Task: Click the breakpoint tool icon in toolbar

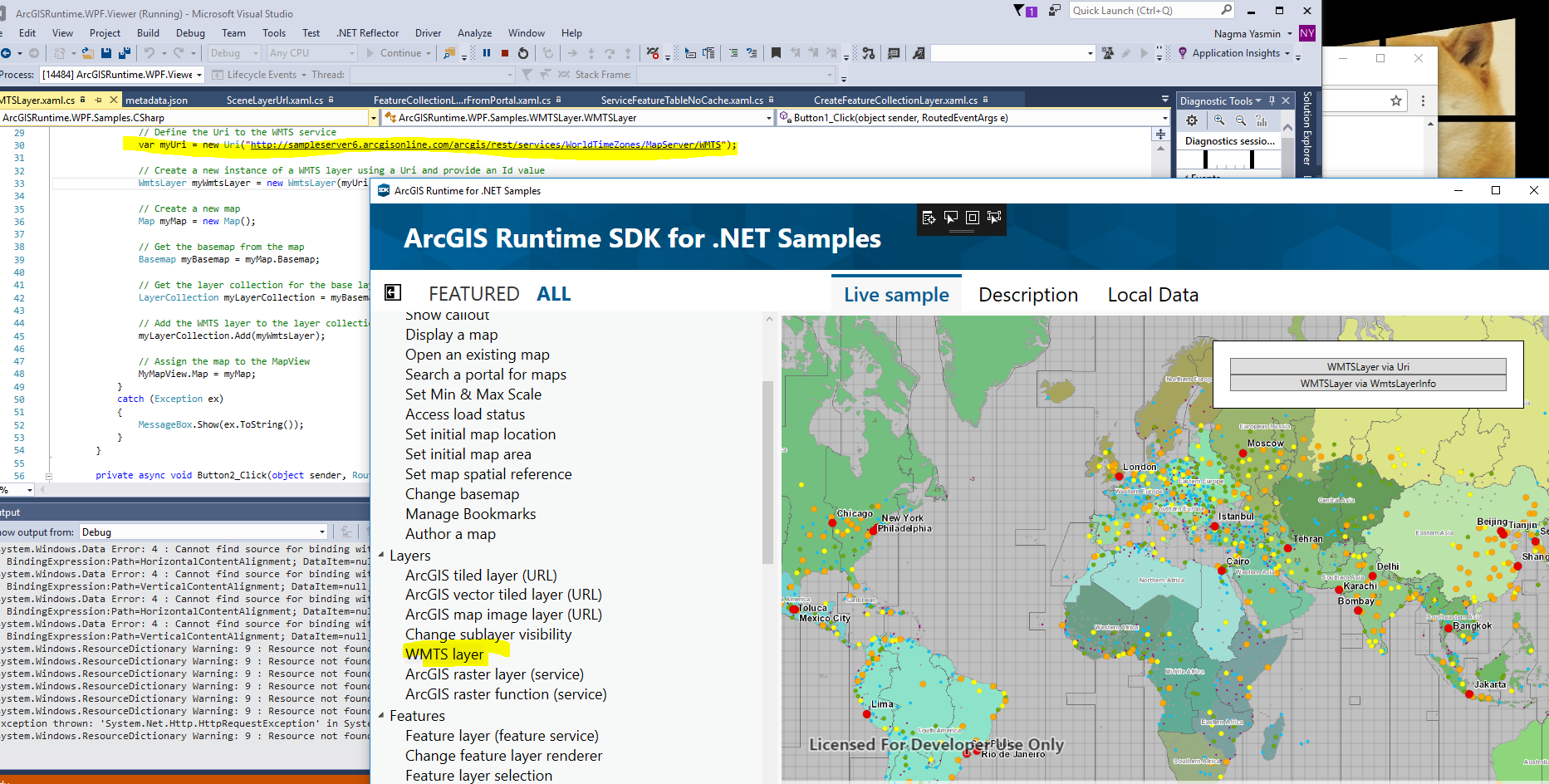Action: coord(653,53)
